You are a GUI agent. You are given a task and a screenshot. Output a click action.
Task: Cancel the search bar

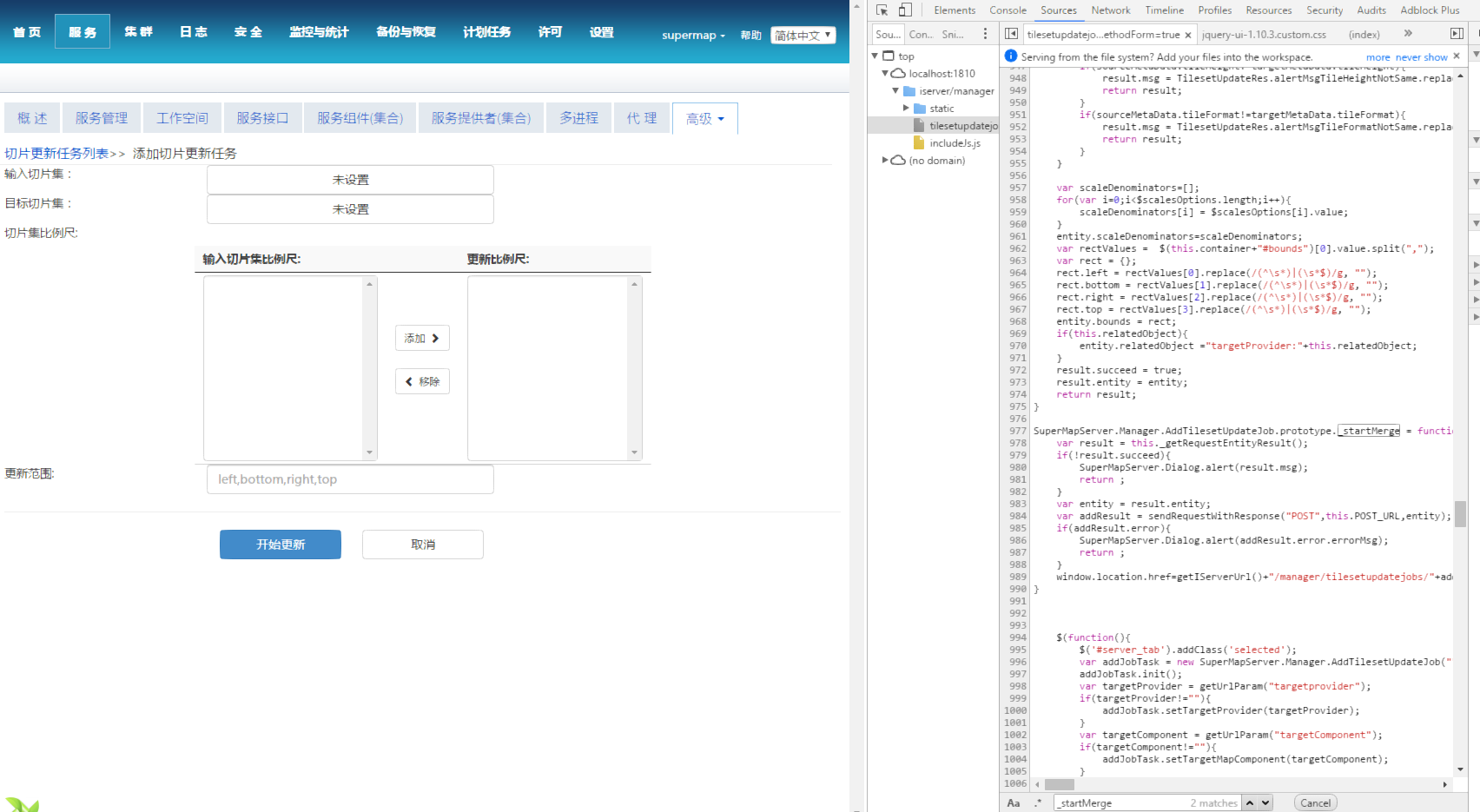1315,803
